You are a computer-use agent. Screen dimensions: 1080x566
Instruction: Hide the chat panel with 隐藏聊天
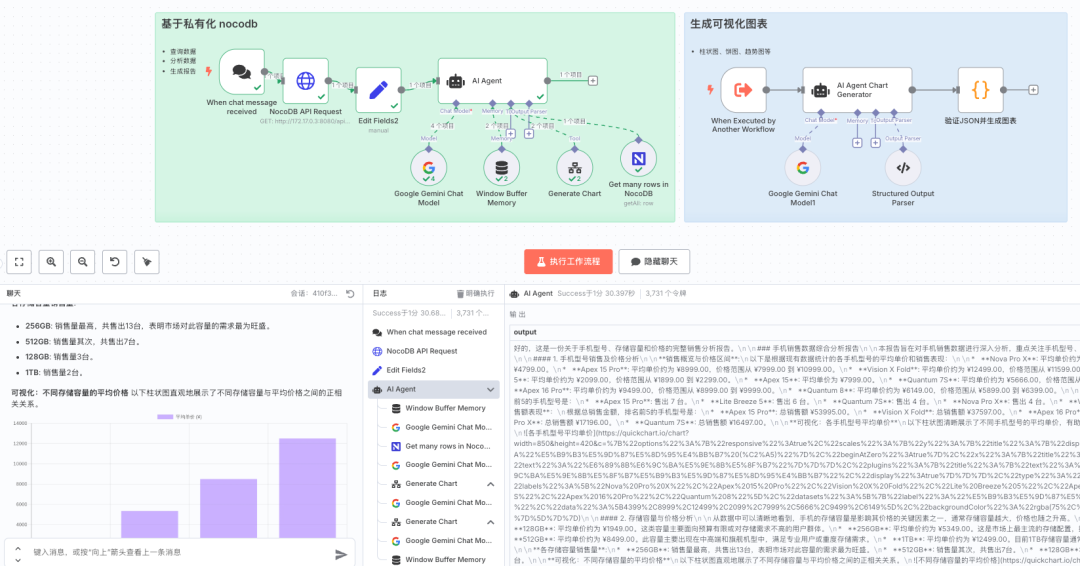(654, 262)
